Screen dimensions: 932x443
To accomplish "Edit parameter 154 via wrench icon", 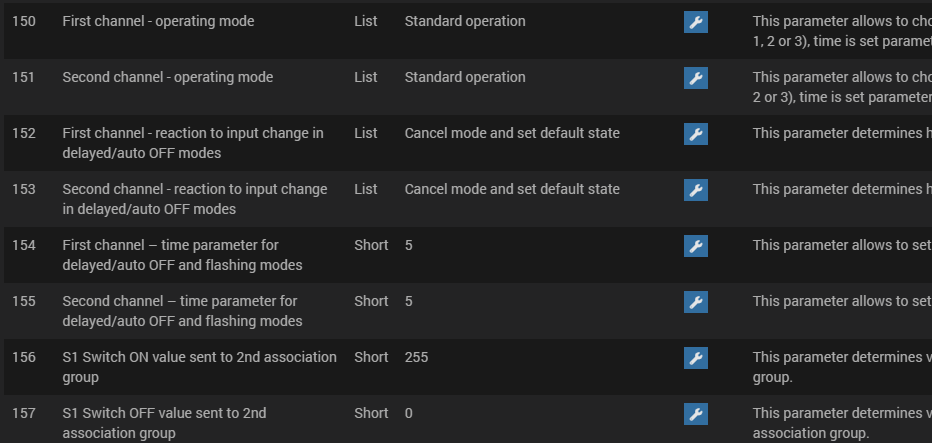I will pyautogui.click(x=695, y=246).
